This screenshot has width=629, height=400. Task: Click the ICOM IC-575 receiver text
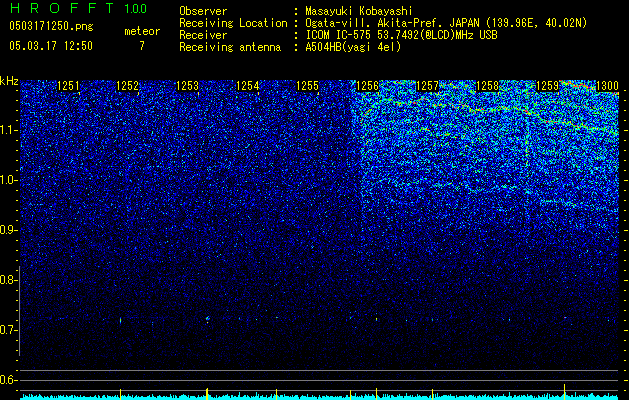(401, 35)
